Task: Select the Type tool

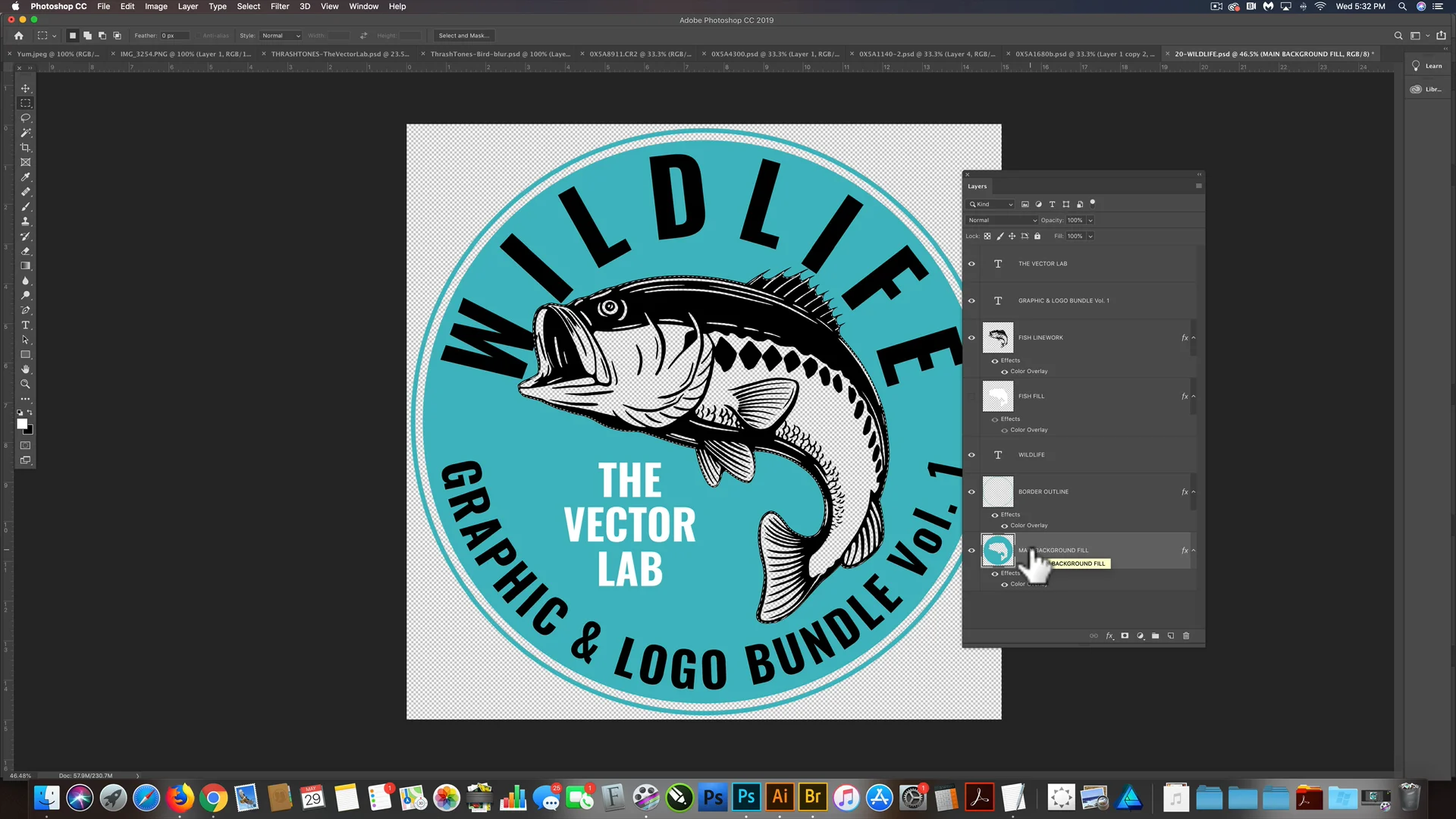Action: pyautogui.click(x=26, y=325)
